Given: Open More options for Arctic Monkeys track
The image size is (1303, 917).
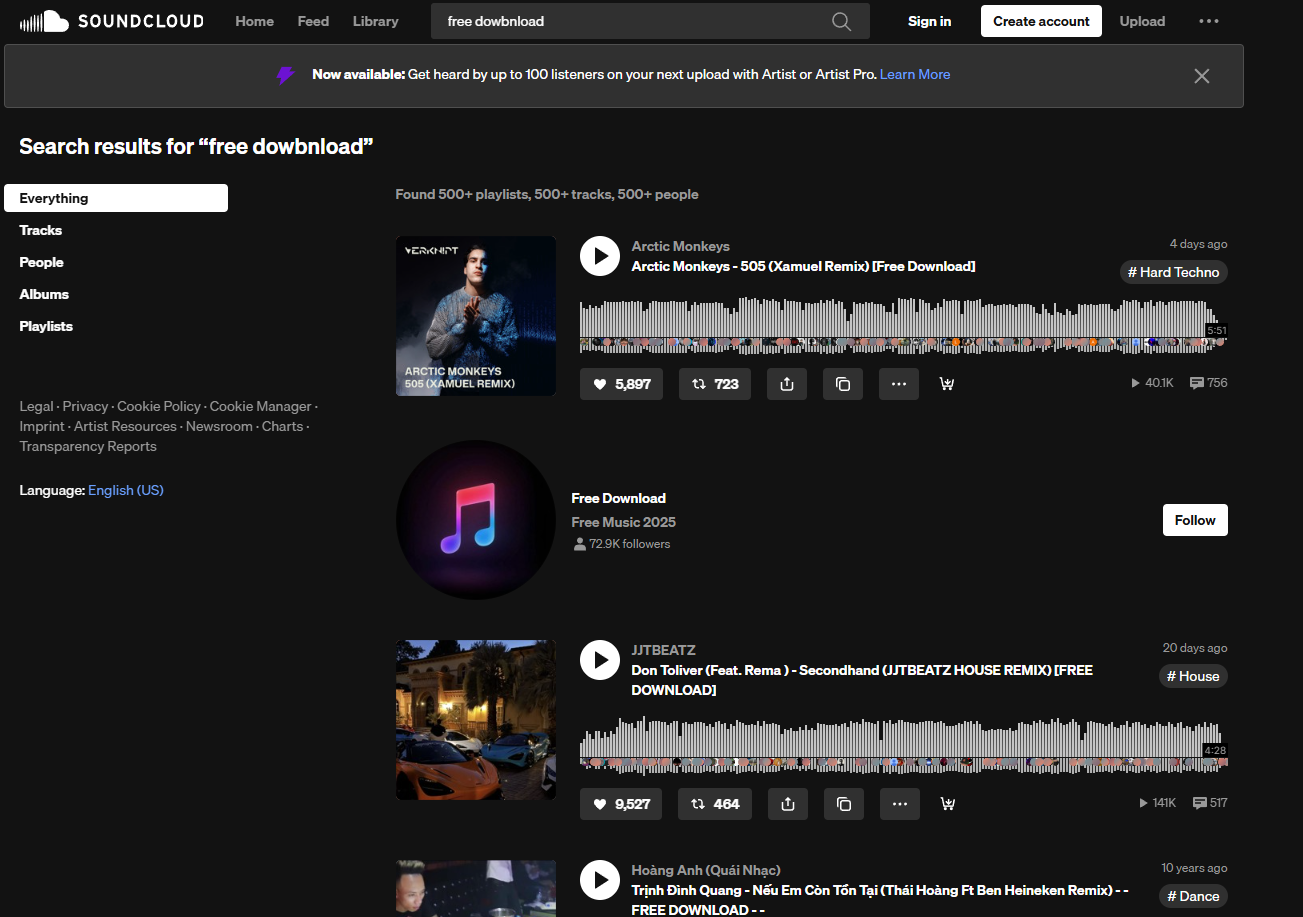Looking at the screenshot, I should coord(899,384).
